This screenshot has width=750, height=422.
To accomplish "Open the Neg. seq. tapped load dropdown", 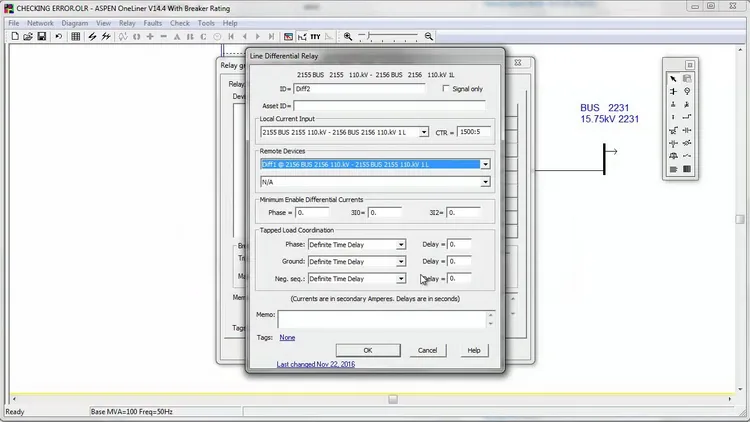I will point(401,278).
